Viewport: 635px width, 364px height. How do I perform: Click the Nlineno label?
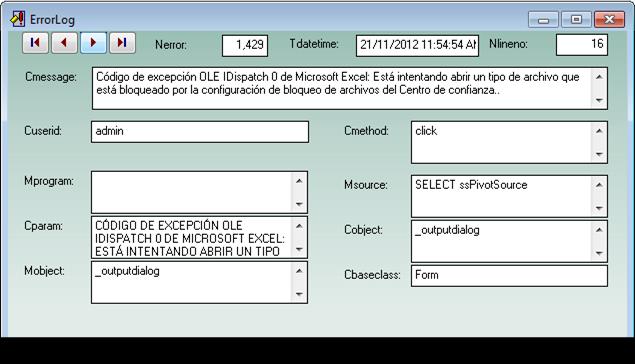pyautogui.click(x=508, y=44)
